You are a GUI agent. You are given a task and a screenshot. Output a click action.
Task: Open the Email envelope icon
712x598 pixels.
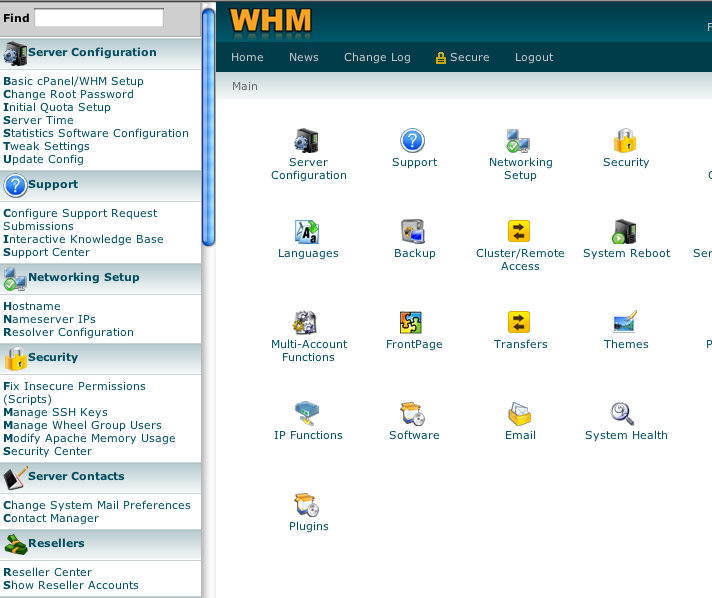pos(519,414)
